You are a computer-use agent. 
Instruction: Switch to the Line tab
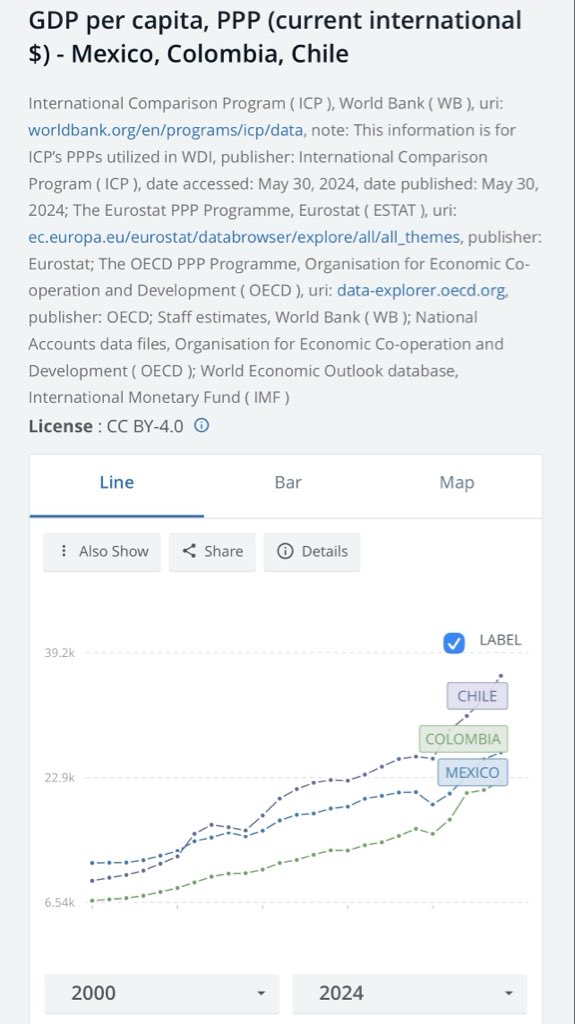coord(117,483)
